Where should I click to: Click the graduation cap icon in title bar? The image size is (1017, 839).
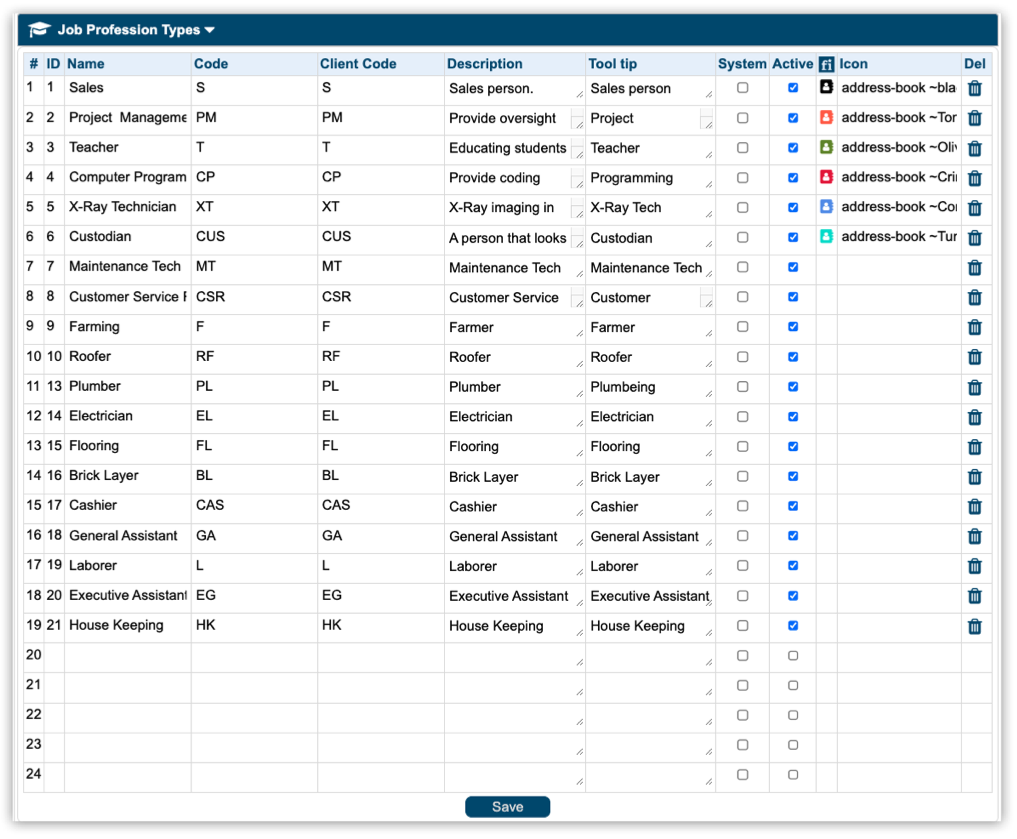[39, 30]
